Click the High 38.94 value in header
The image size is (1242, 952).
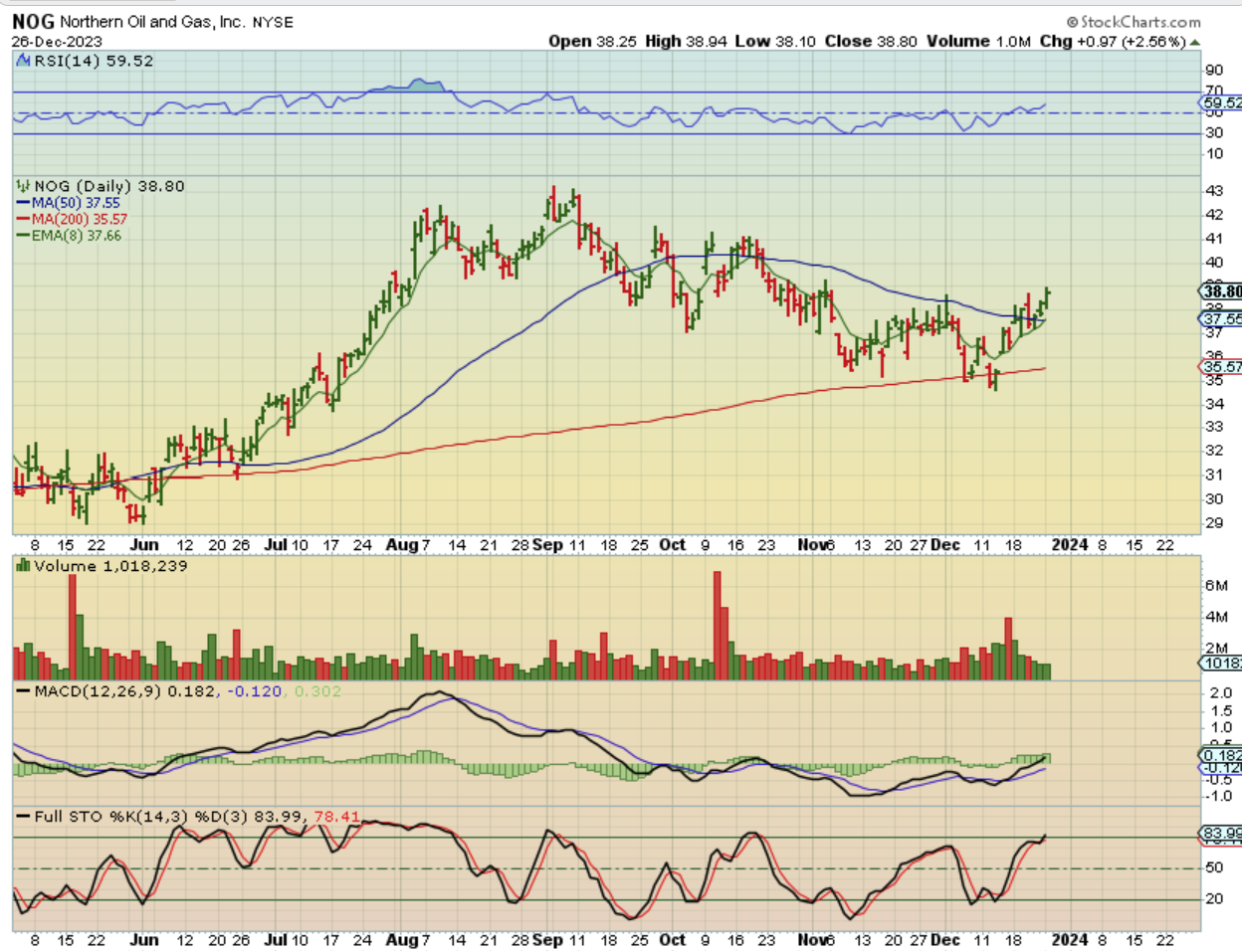[686, 41]
